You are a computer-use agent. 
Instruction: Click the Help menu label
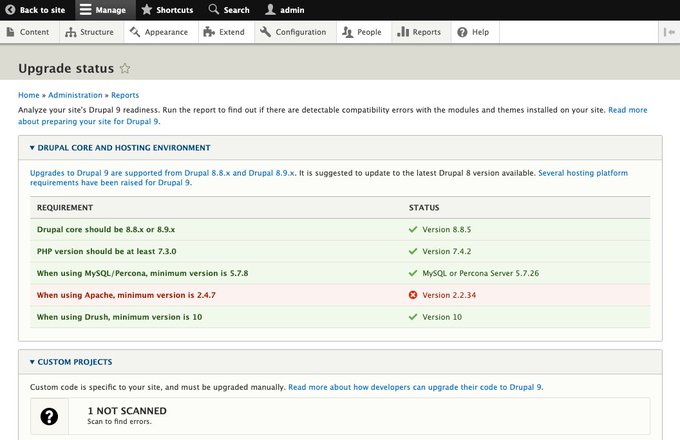pos(481,32)
